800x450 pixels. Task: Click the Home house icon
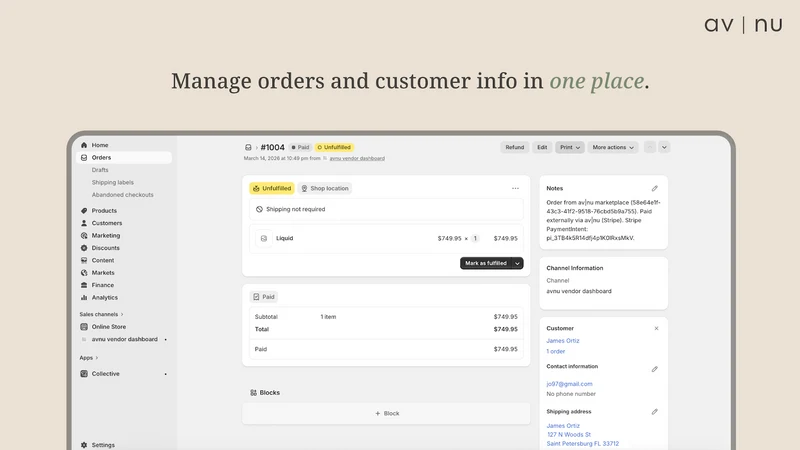coord(84,145)
